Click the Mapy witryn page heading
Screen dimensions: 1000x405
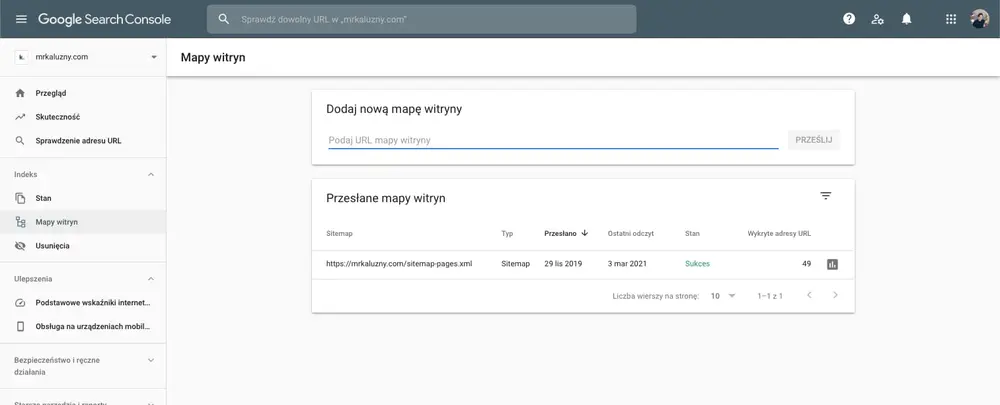213,57
